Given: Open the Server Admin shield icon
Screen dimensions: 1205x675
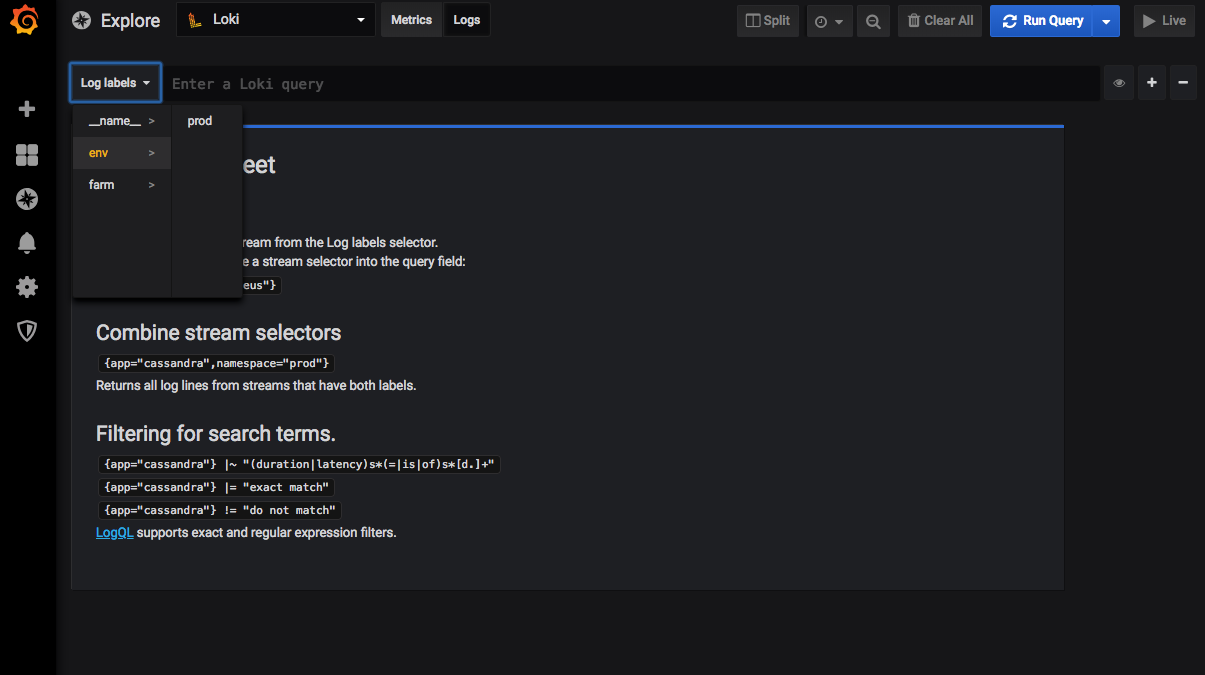Looking at the screenshot, I should 27,331.
